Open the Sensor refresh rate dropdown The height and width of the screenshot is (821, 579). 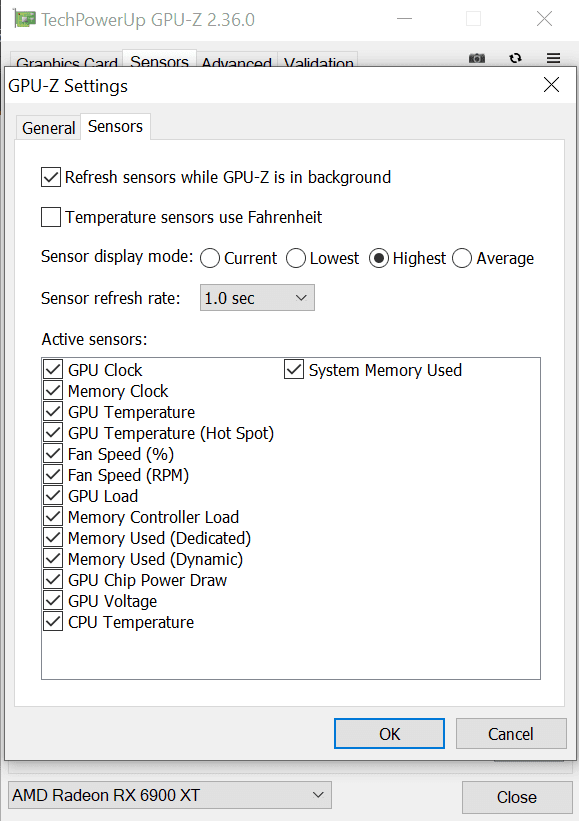point(257,298)
